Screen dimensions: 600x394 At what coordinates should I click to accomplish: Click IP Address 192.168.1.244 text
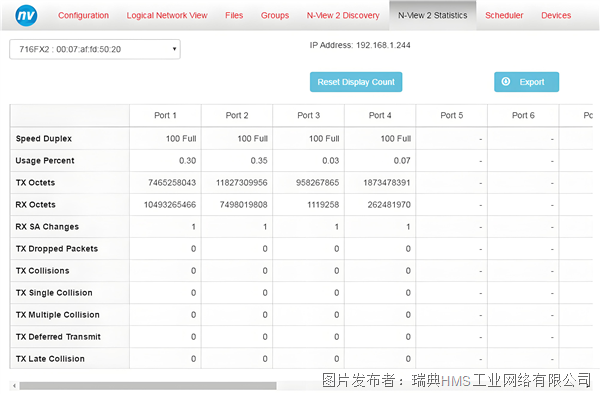coord(360,45)
